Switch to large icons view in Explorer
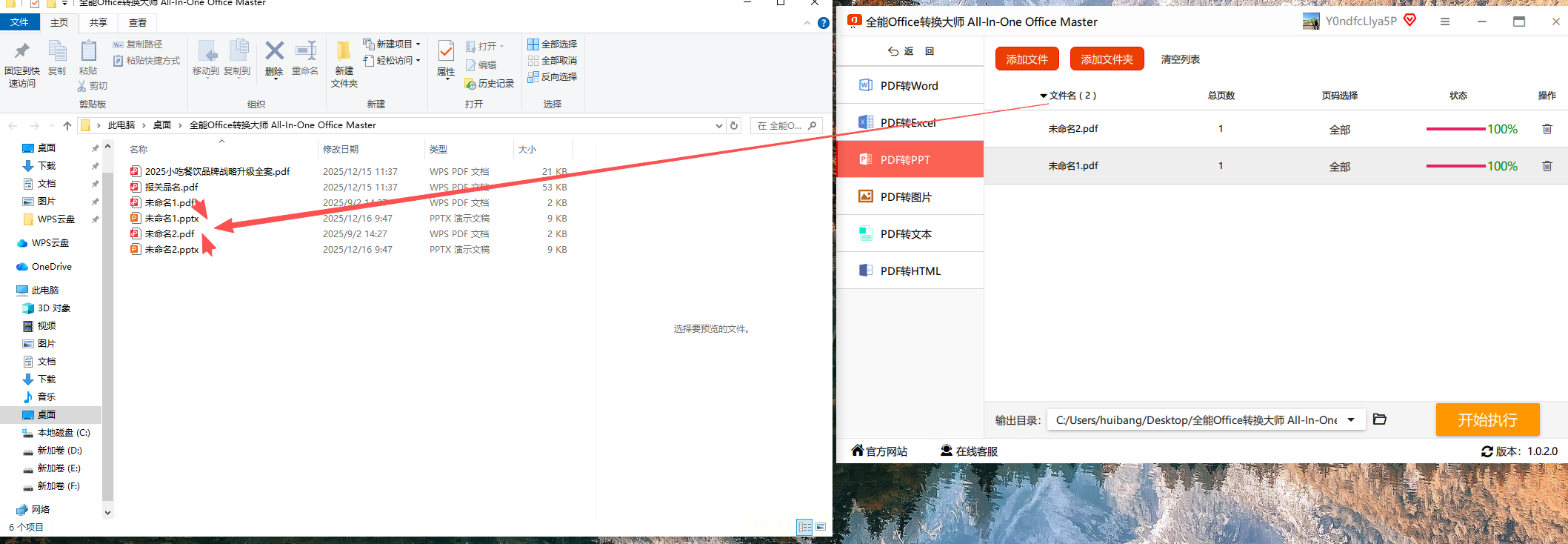Screen dimensions: 1568x544 821,527
